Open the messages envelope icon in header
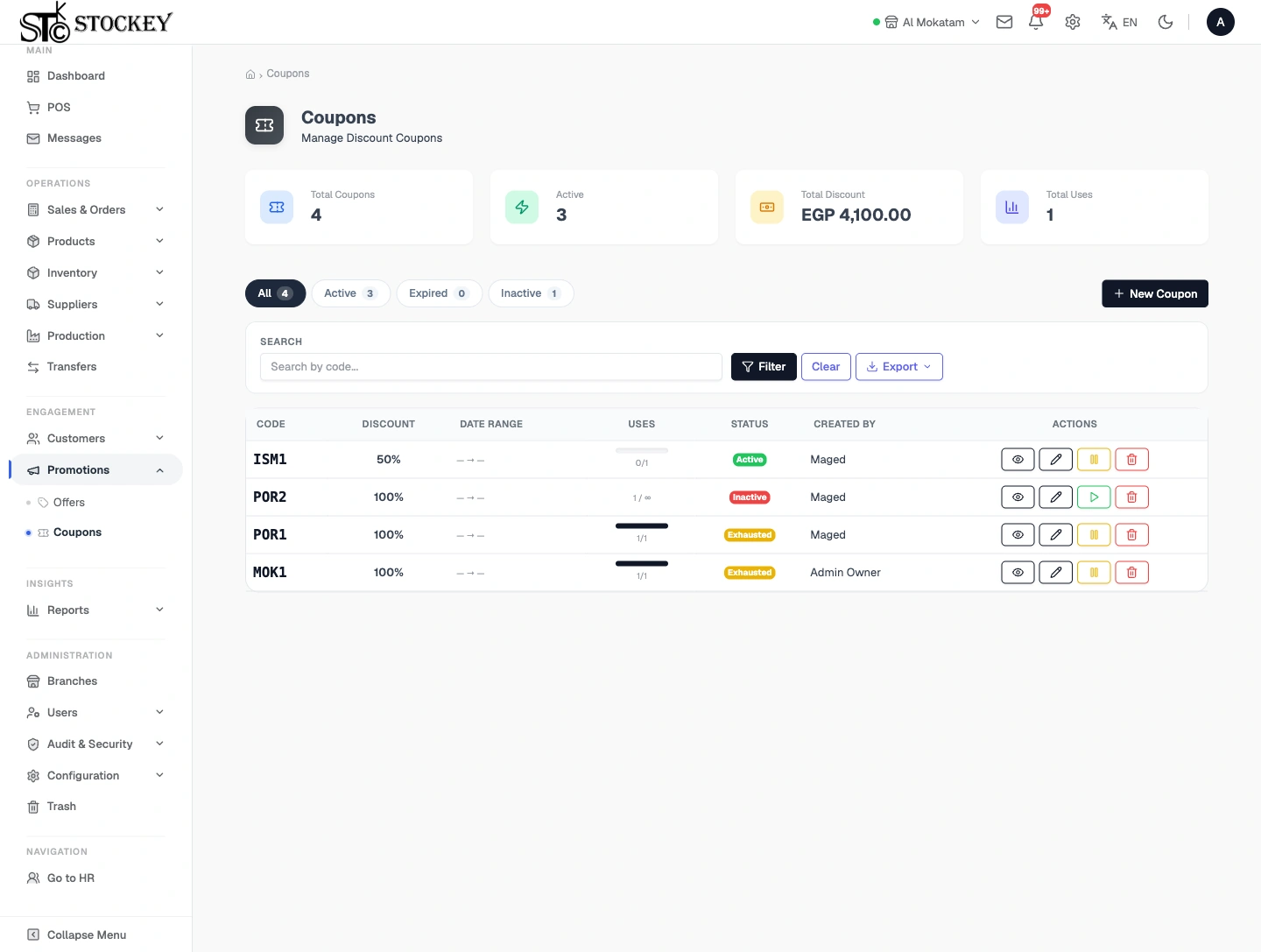 [x=1004, y=22]
